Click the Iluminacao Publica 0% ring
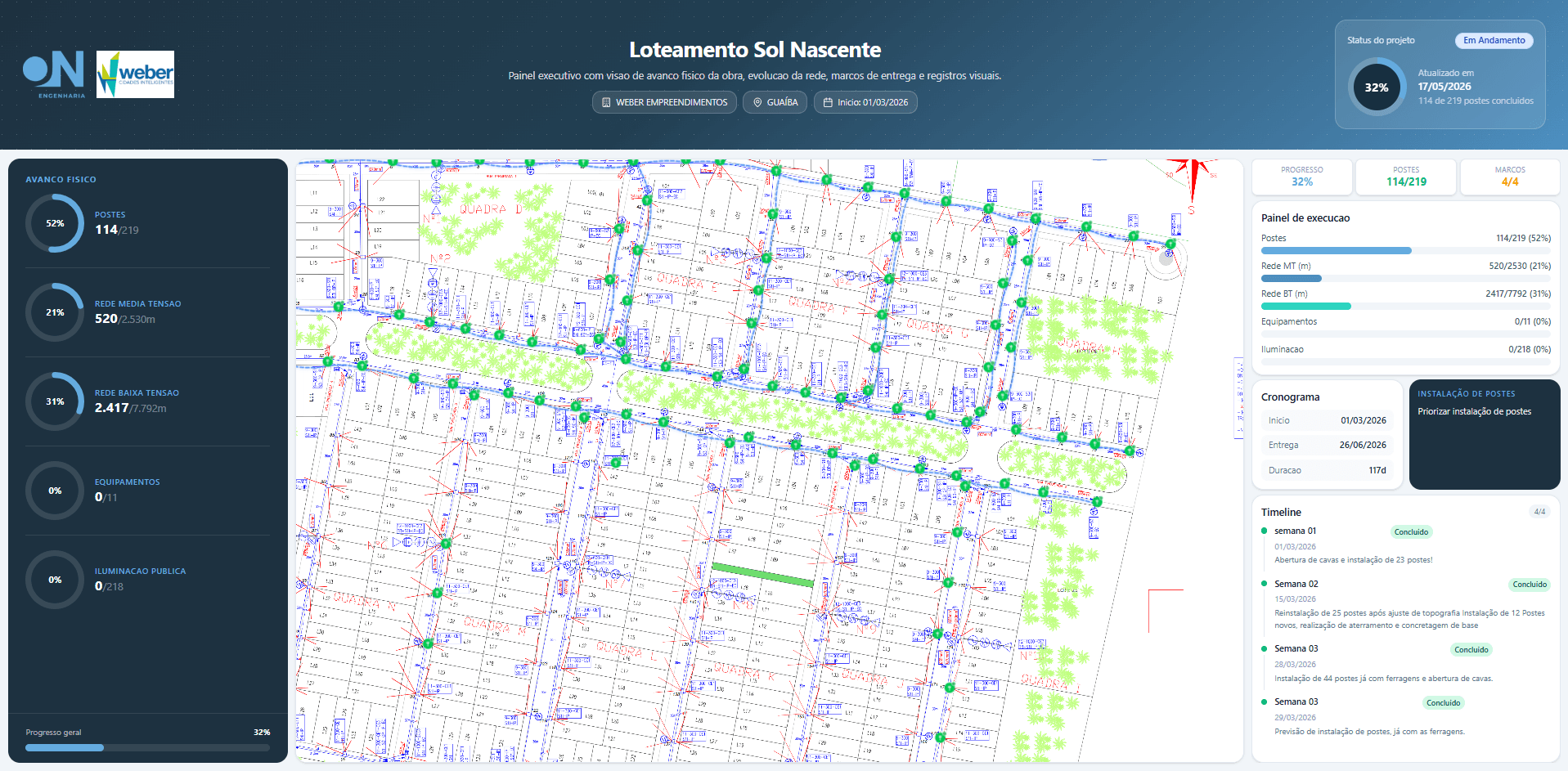 pyautogui.click(x=55, y=580)
